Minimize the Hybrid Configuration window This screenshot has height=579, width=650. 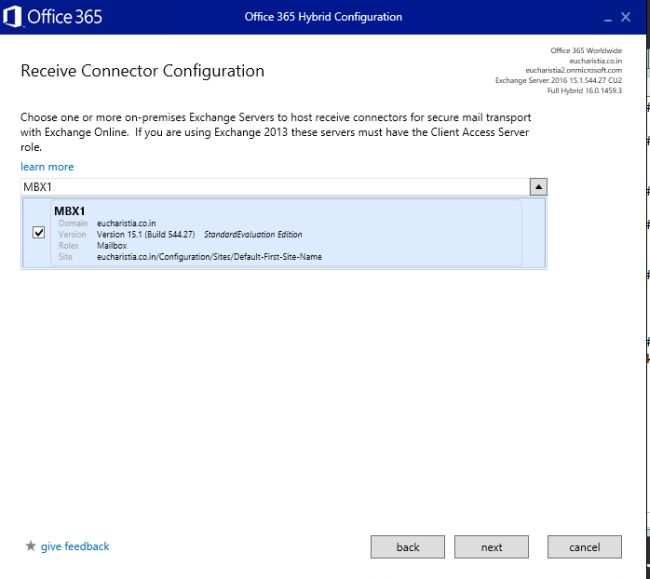click(608, 18)
